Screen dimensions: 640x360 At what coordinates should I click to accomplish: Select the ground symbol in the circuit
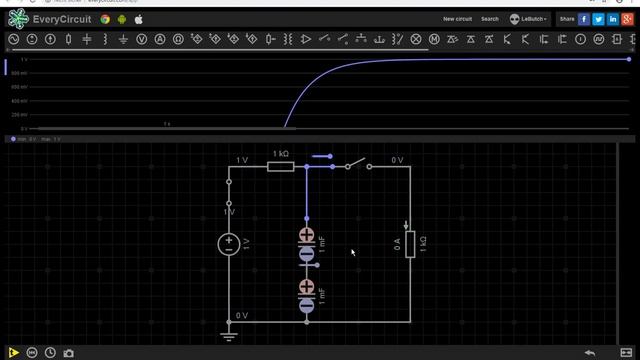pos(229,336)
